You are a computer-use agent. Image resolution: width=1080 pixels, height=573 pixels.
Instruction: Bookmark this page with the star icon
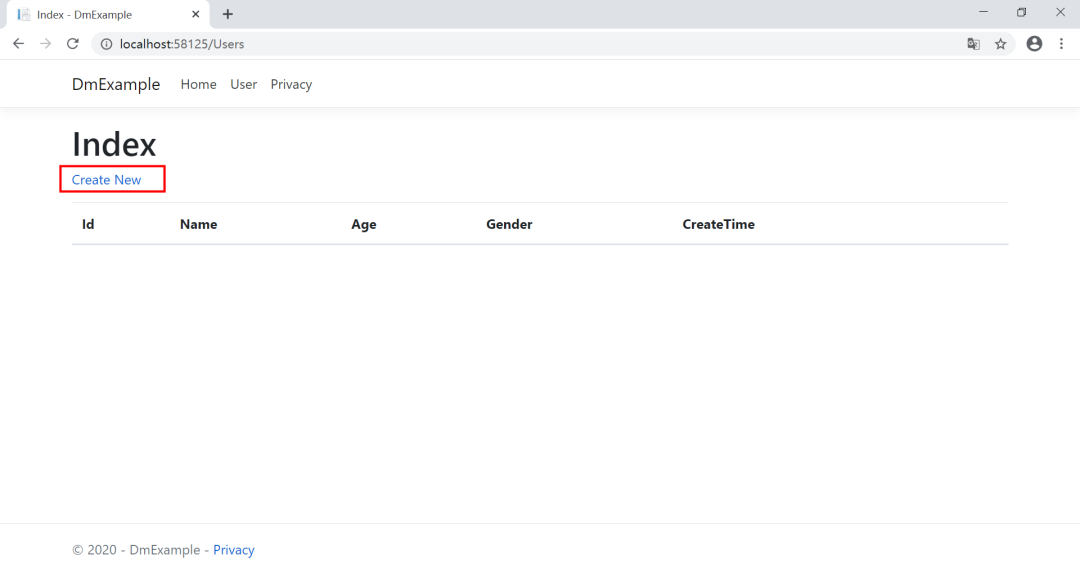pos(1001,44)
